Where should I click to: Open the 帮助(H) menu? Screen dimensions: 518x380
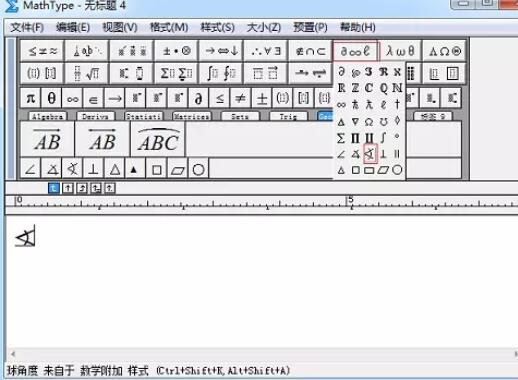tap(358, 27)
